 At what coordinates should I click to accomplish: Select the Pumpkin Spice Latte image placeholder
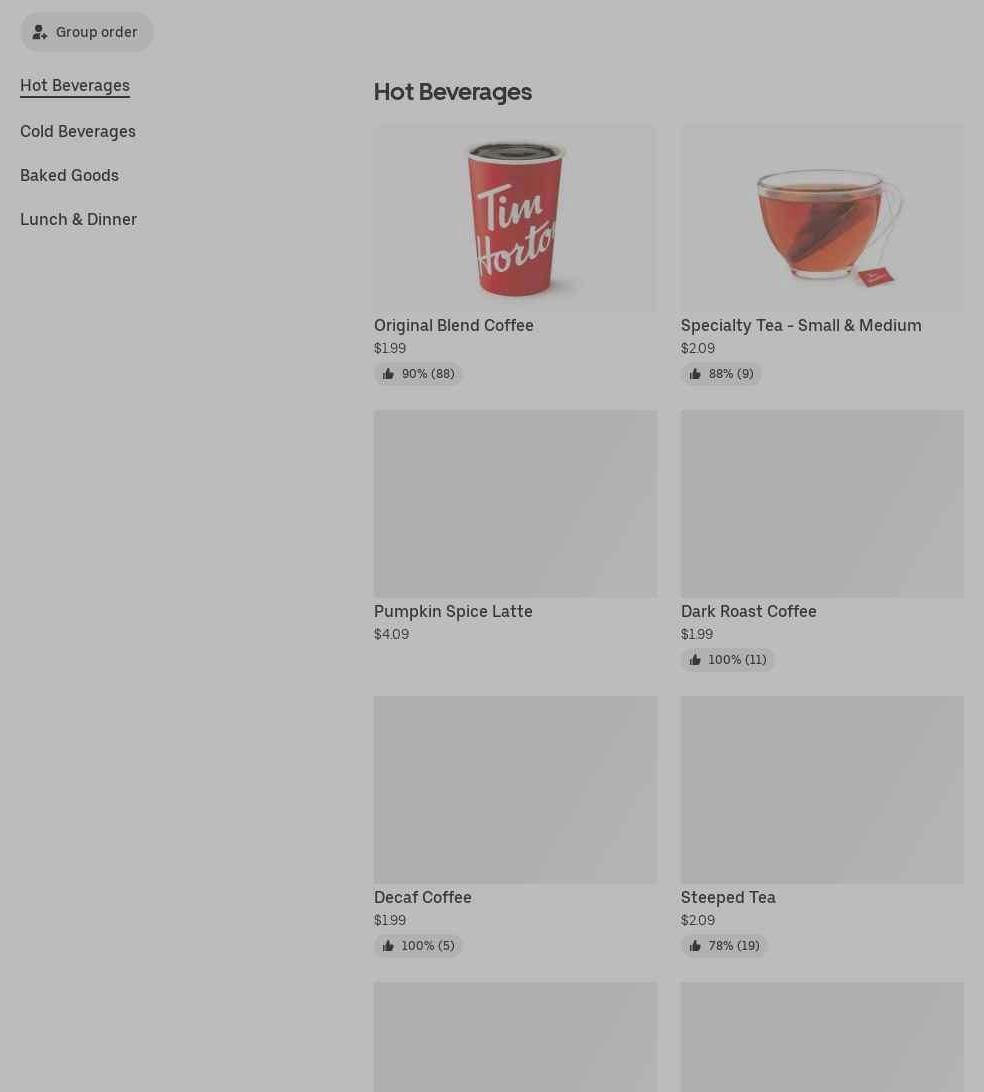(515, 504)
